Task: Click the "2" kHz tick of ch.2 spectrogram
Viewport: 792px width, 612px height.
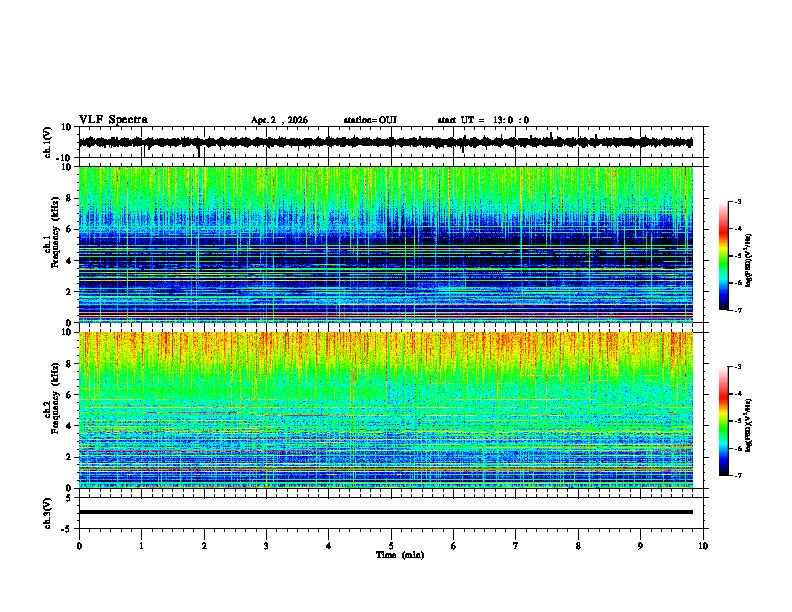Action: coord(69,457)
